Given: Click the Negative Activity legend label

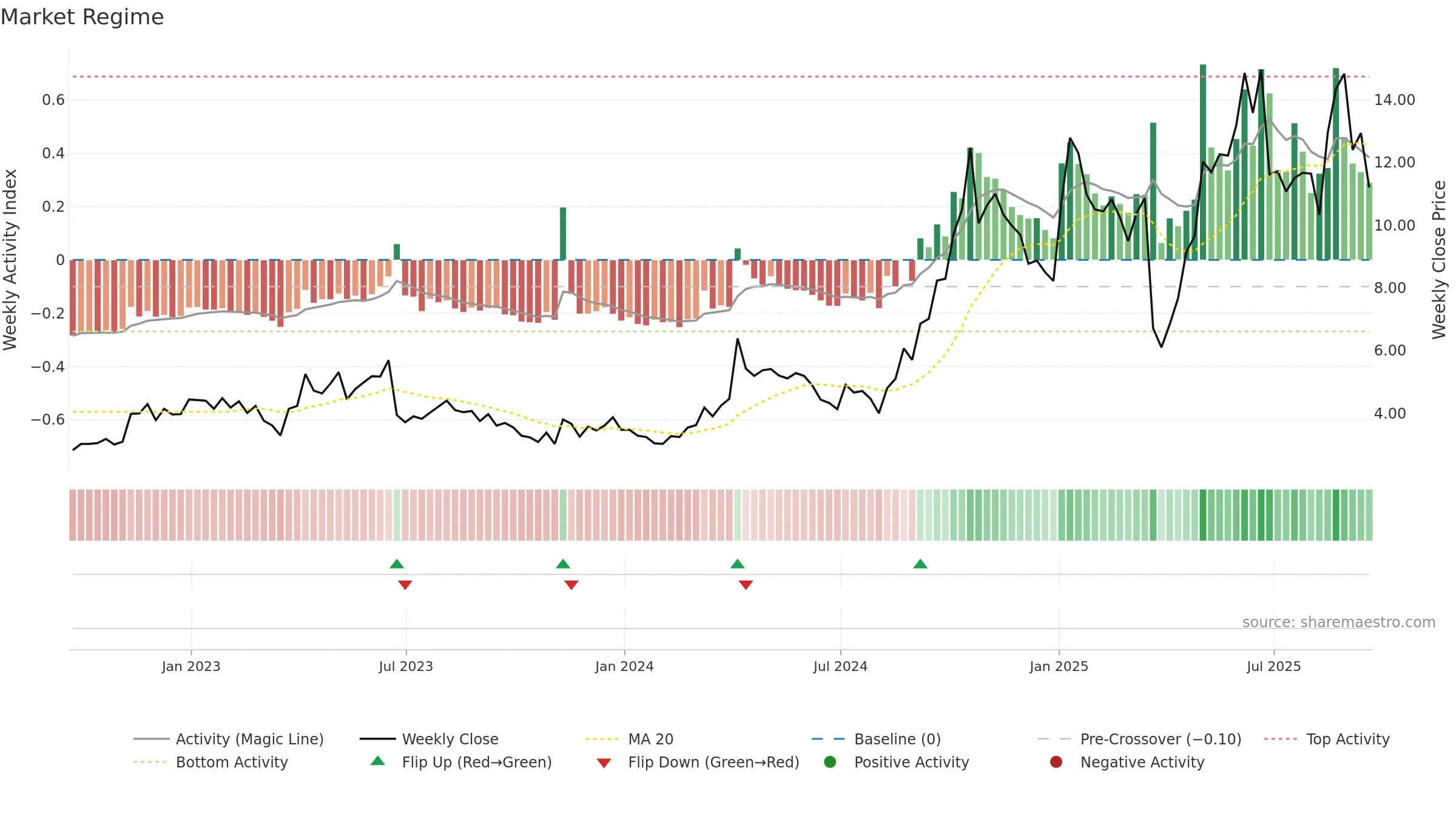Looking at the screenshot, I should point(1142,762).
